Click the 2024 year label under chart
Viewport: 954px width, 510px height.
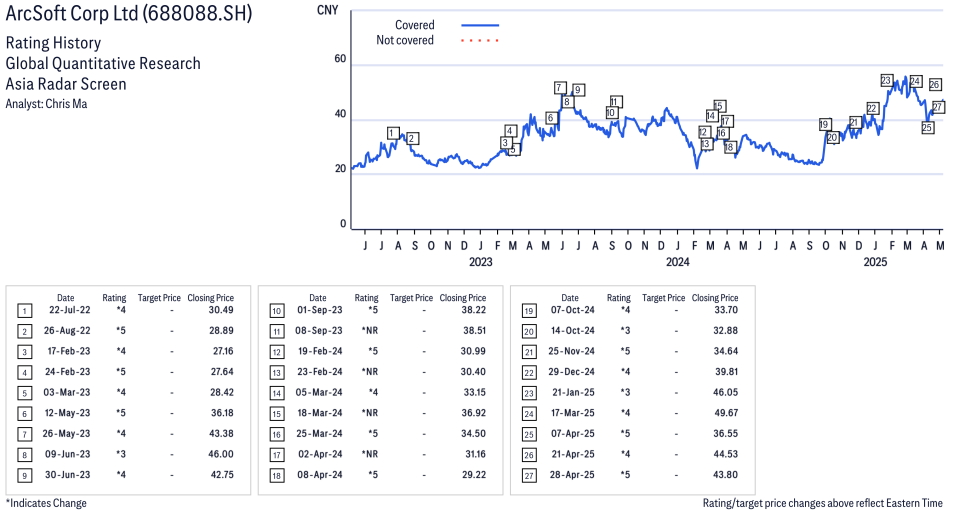coord(678,262)
